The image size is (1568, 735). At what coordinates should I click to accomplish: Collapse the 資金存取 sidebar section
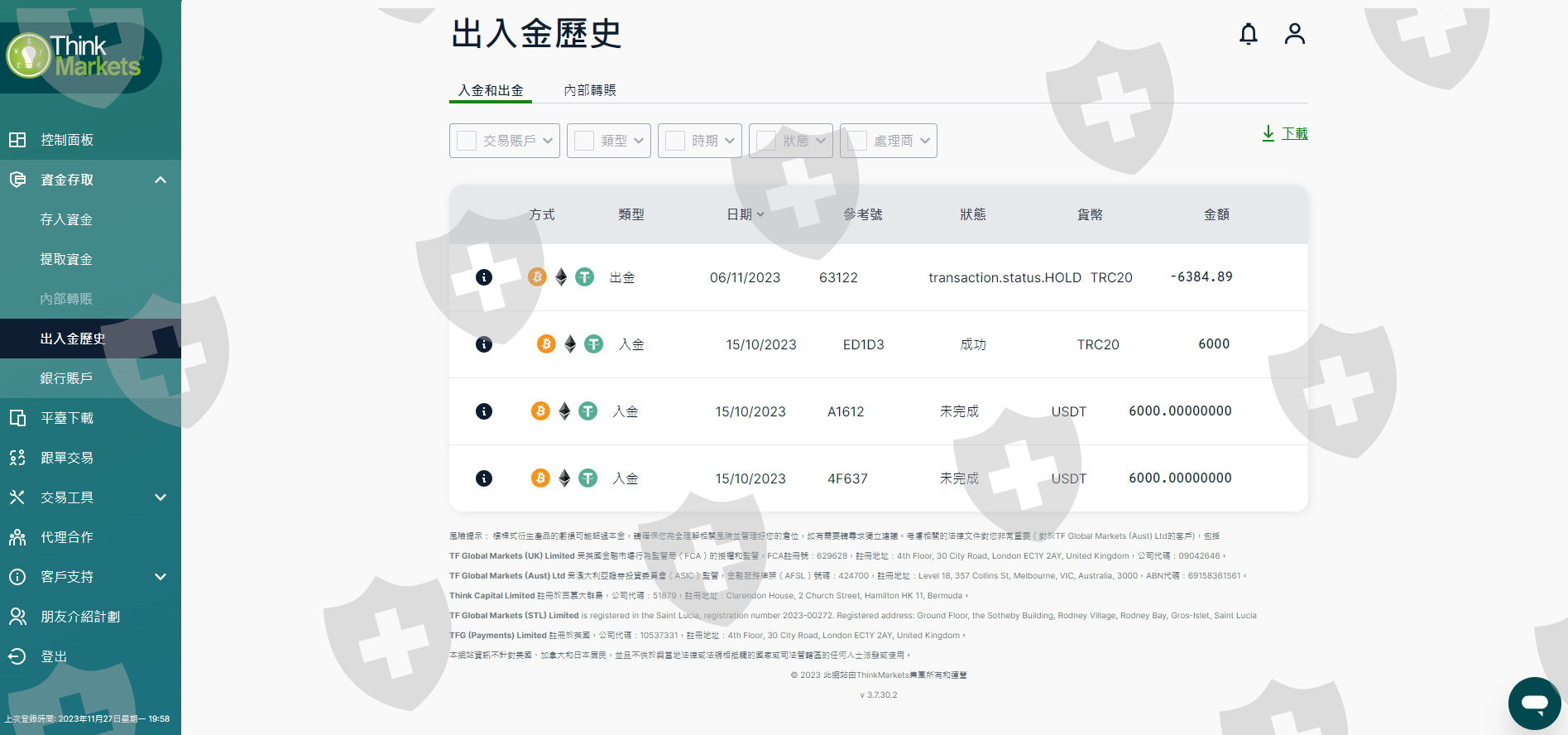[161, 180]
